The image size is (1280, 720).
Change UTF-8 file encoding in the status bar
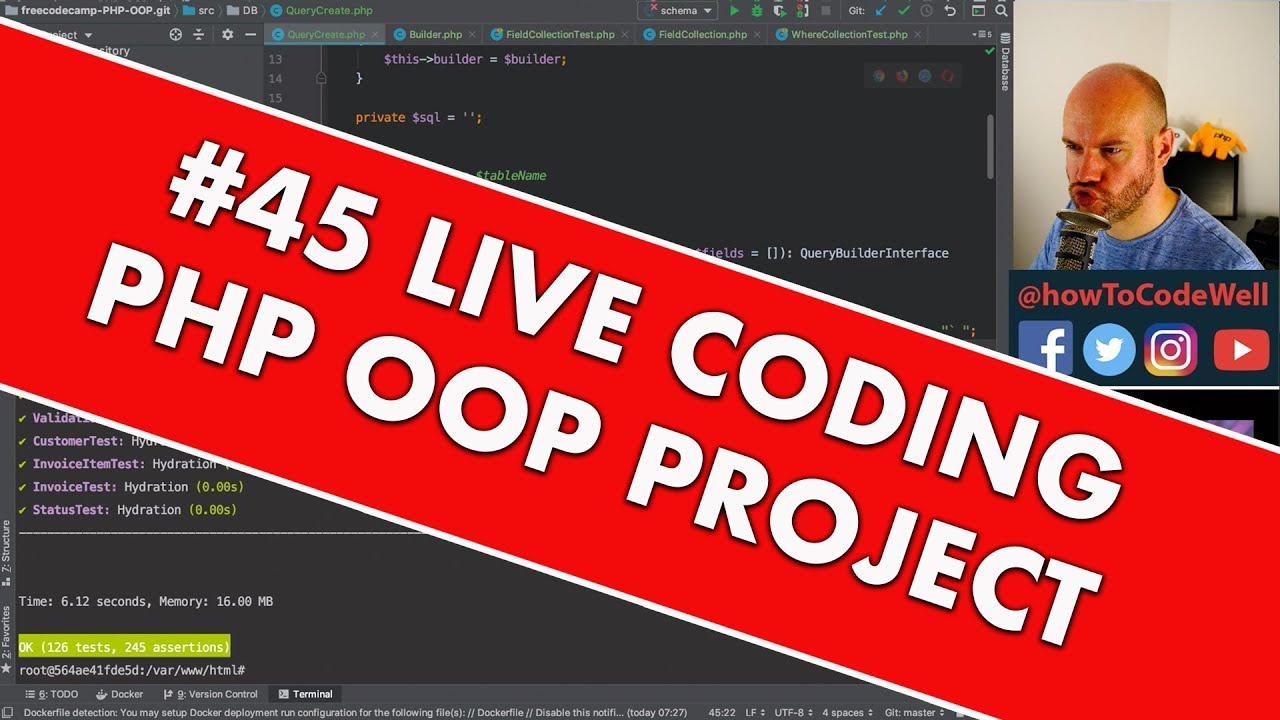[x=792, y=713]
